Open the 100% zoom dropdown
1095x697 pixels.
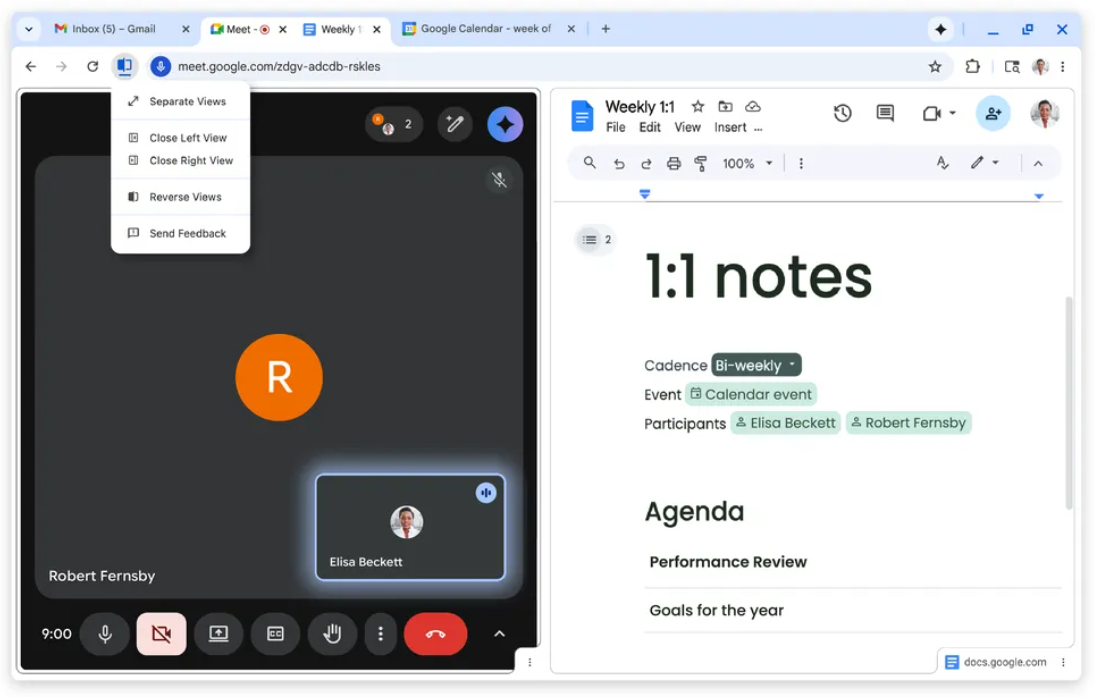pyautogui.click(x=748, y=163)
